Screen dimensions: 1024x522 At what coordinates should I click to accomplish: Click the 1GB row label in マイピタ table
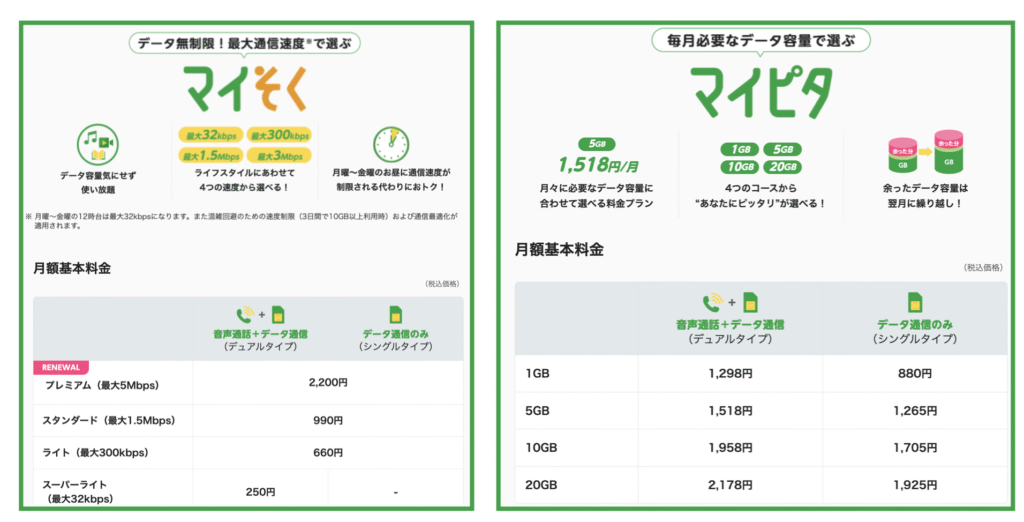click(537, 374)
